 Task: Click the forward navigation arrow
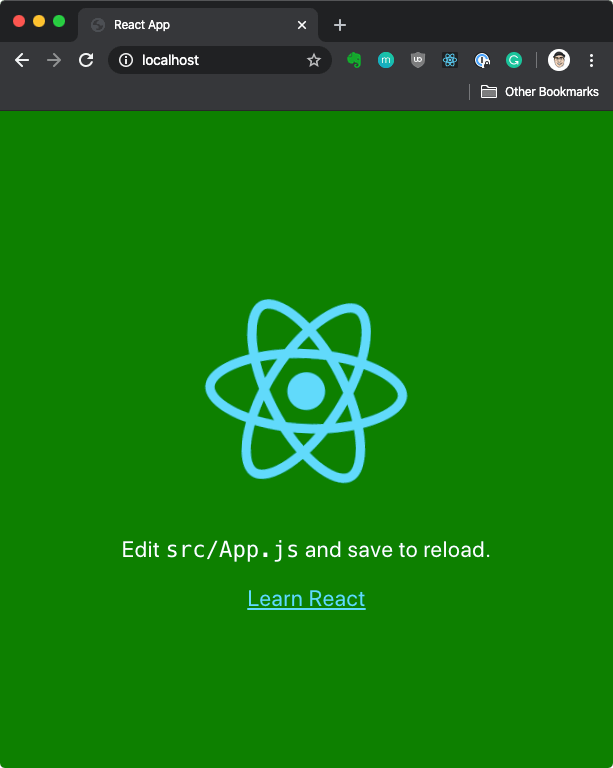[x=54, y=60]
